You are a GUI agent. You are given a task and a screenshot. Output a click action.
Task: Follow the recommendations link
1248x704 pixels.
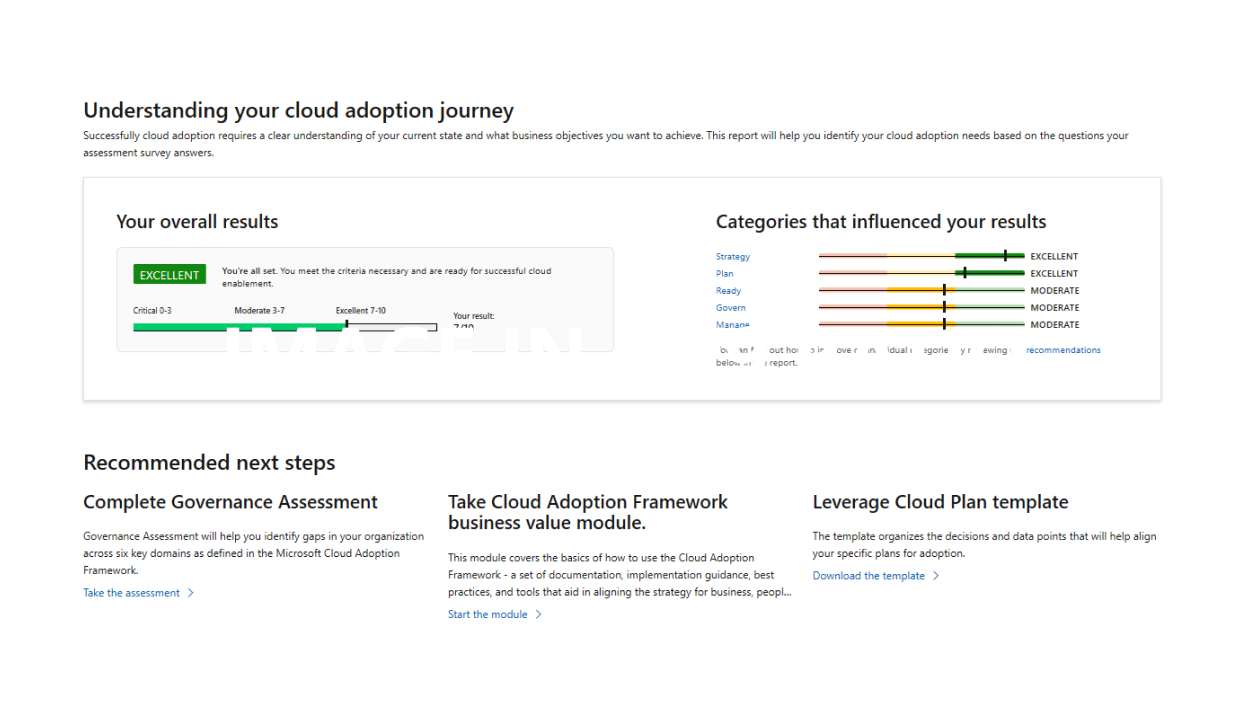point(1062,350)
